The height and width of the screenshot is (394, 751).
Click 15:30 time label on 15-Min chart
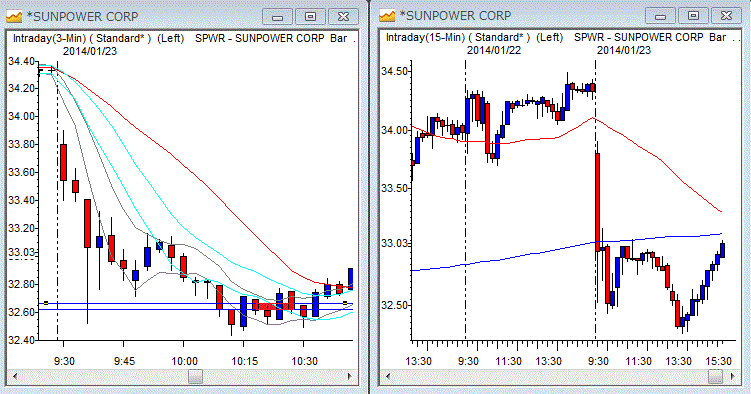(x=719, y=361)
